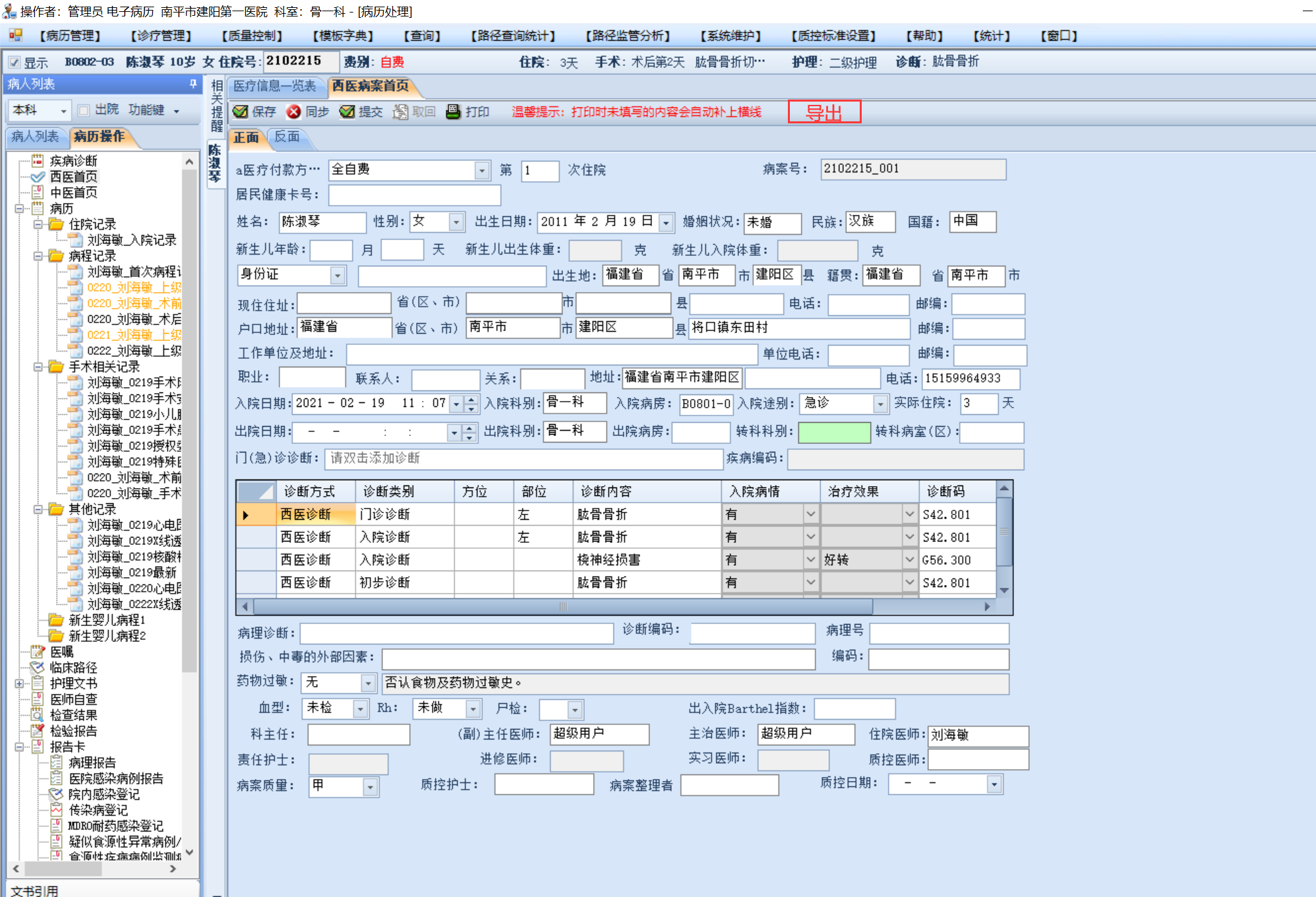
Task: Switch to the 医疗信息一览表 tab
Action: (x=275, y=86)
